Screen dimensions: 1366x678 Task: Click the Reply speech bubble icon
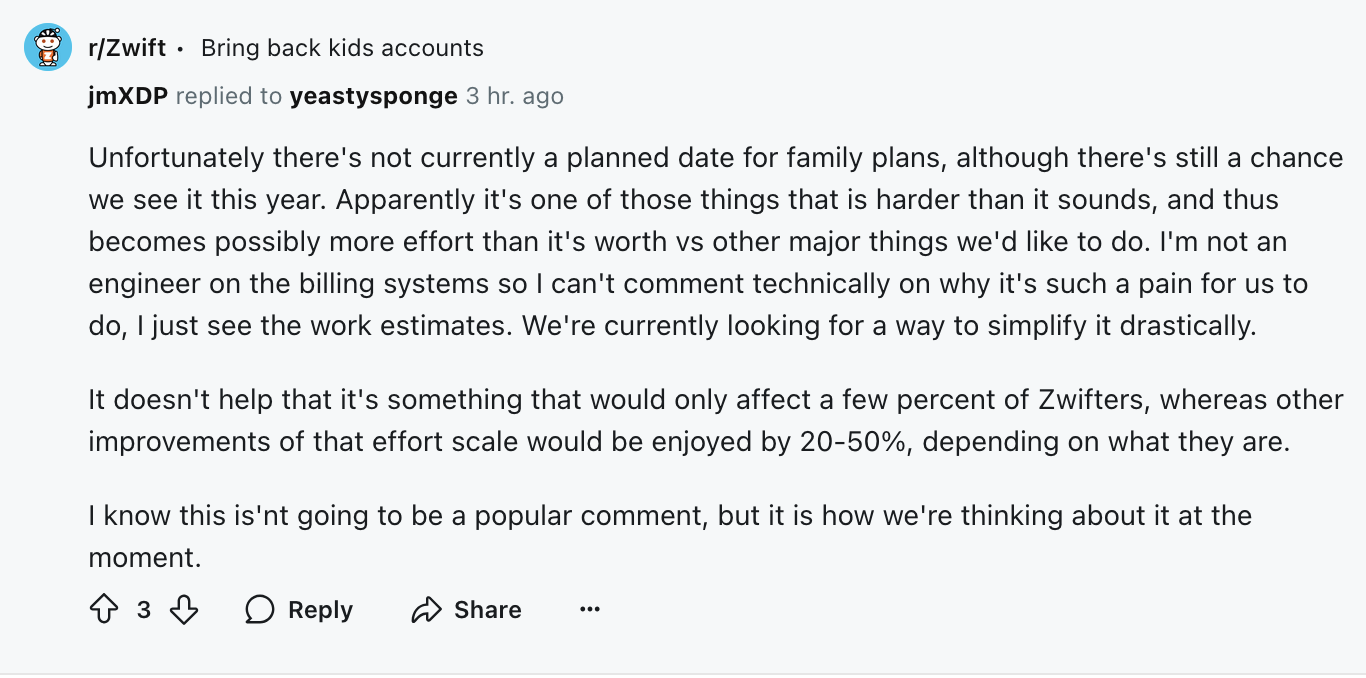point(260,609)
